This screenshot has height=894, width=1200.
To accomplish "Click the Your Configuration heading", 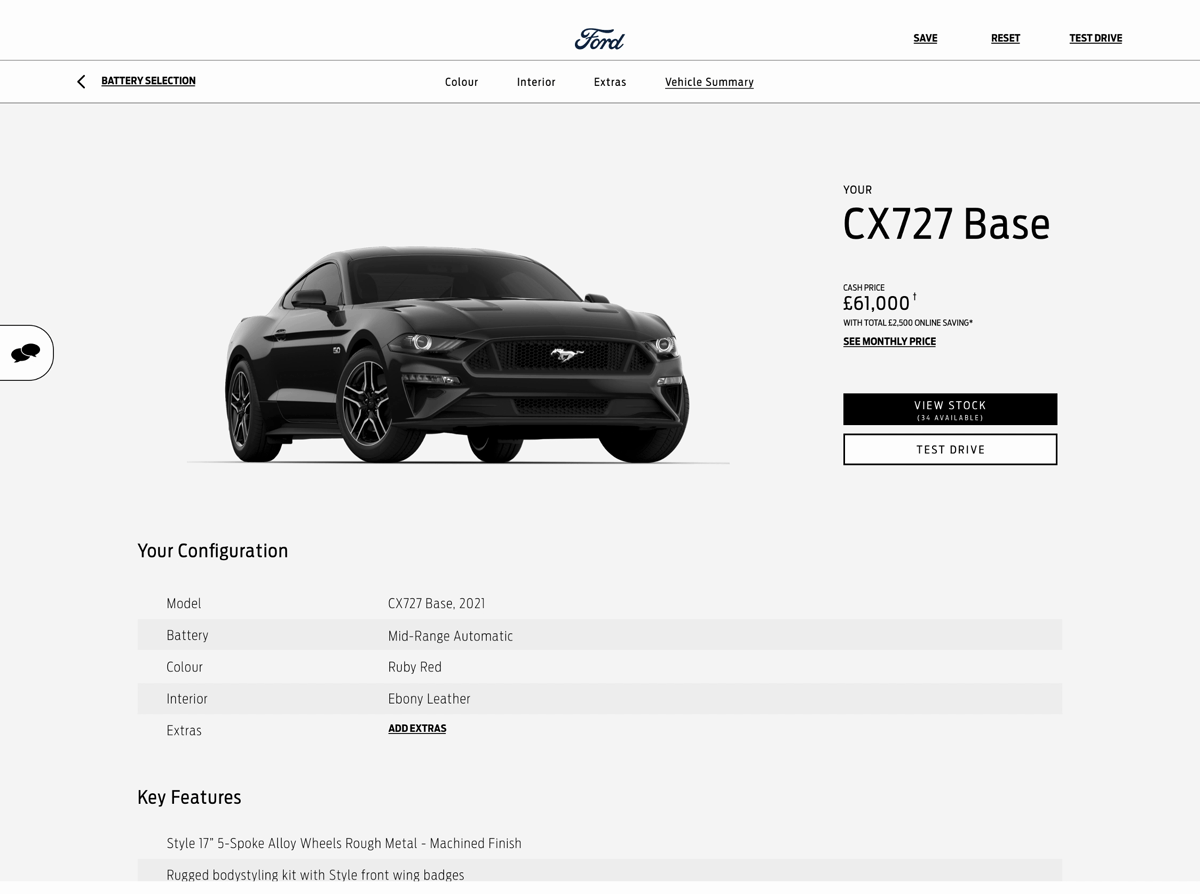I will coord(213,551).
